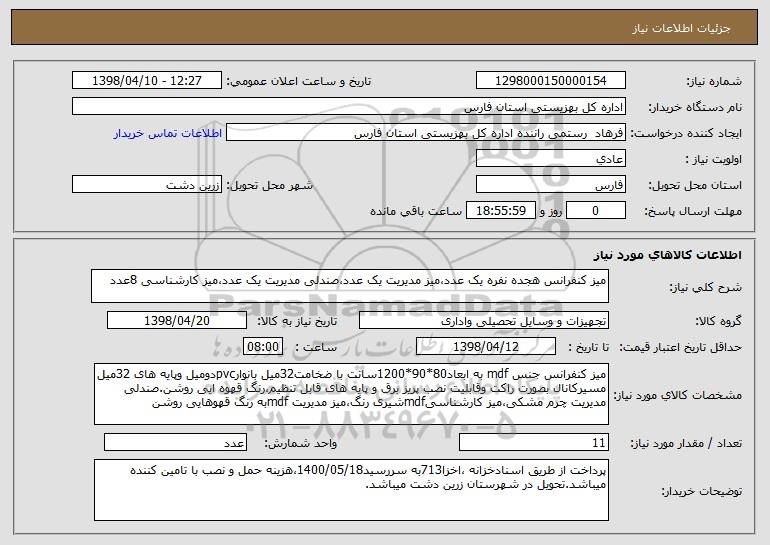Click the section heading اطلاعات کالاهای مورد نیاز
Screen dimensions: 770x545
[x=667, y=255]
